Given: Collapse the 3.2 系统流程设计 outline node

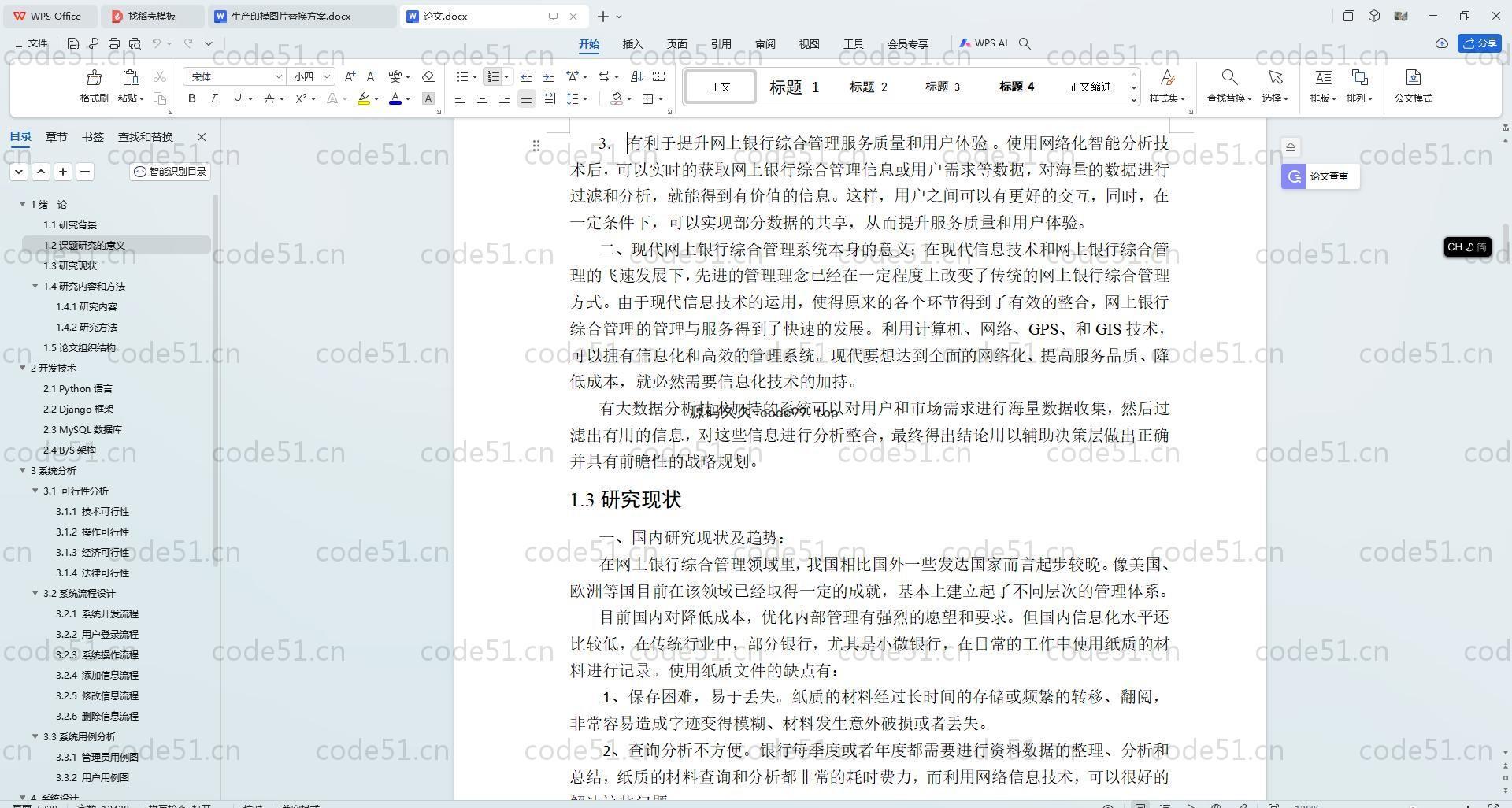Looking at the screenshot, I should tap(35, 593).
